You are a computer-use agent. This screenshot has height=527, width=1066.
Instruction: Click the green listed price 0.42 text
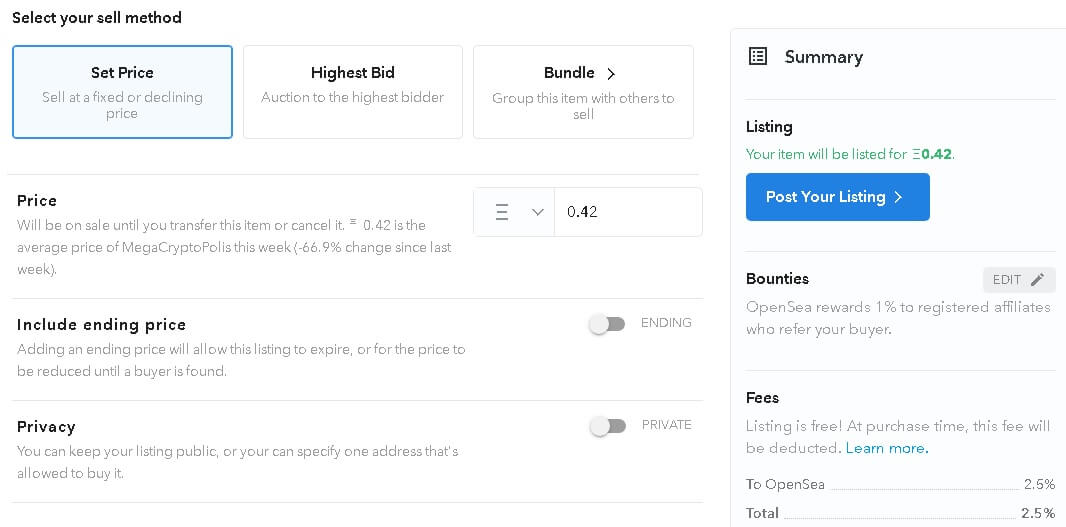pos(933,154)
